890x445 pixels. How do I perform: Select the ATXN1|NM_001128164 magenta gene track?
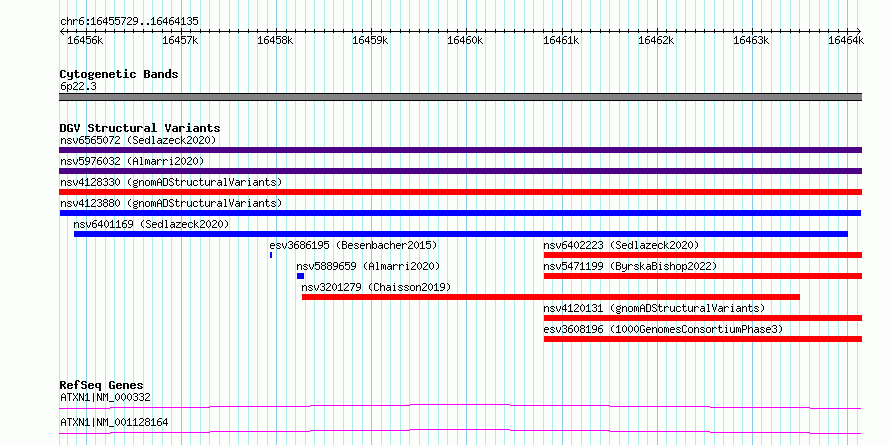pos(460,431)
